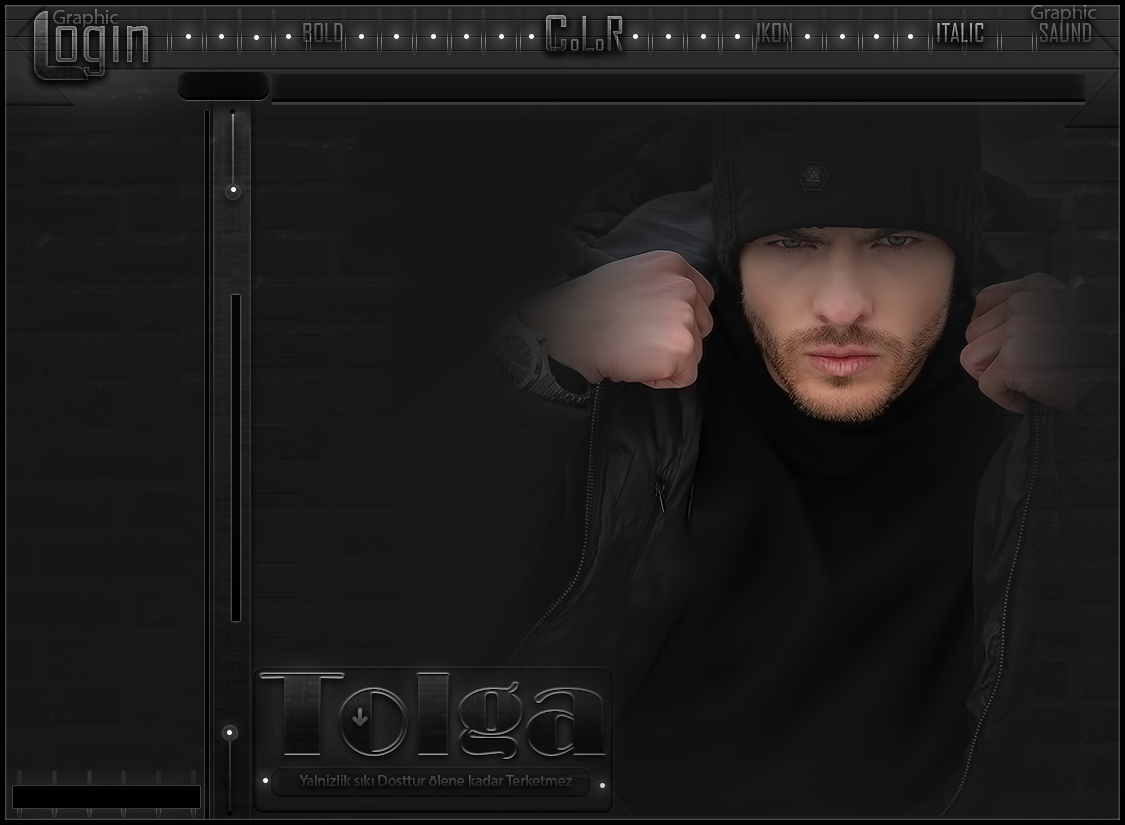The height and width of the screenshot is (825, 1125).
Task: Click the black input field at bottom left
Action: click(x=106, y=796)
